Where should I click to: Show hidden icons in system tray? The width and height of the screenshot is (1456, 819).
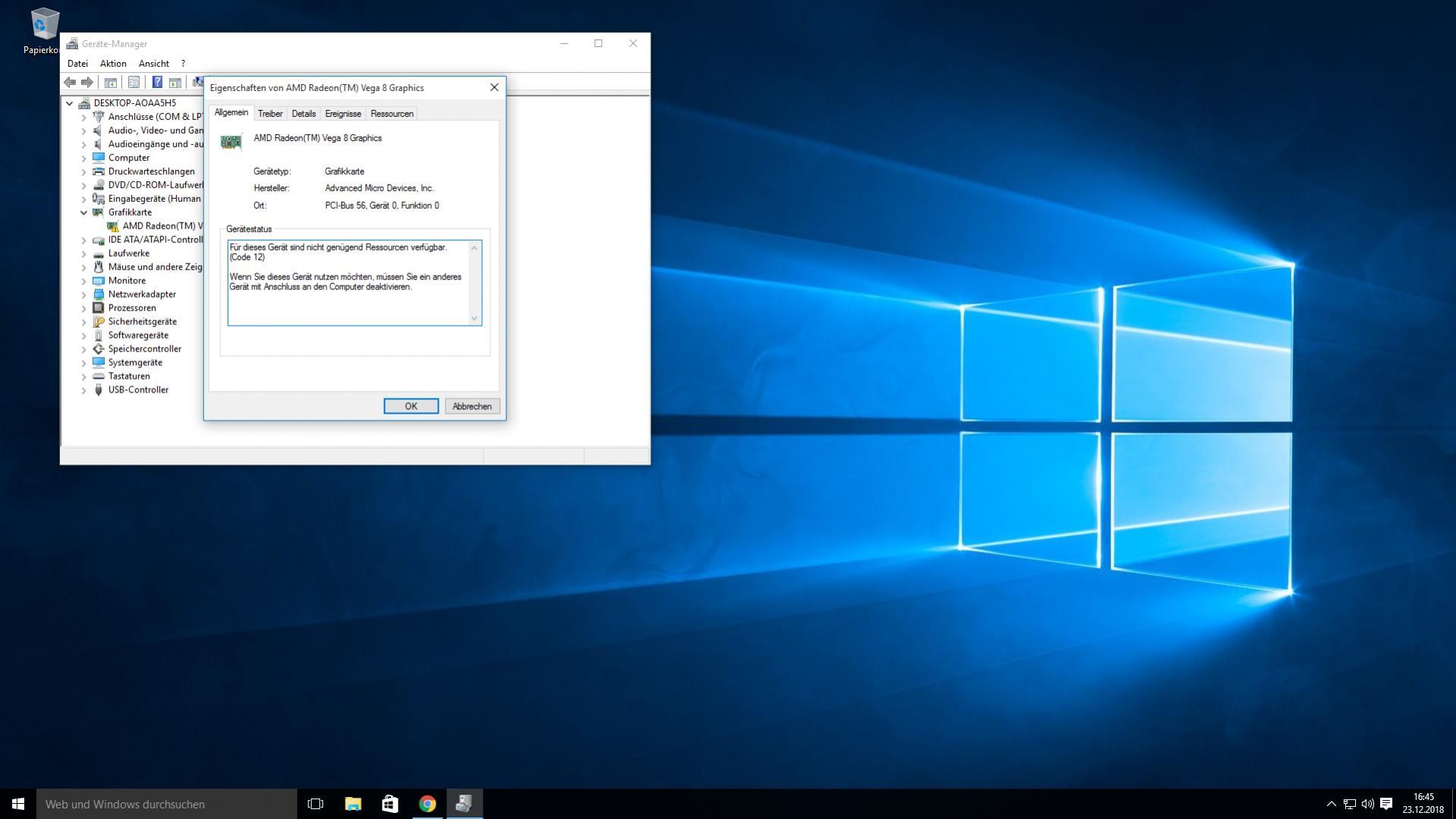click(x=1331, y=804)
